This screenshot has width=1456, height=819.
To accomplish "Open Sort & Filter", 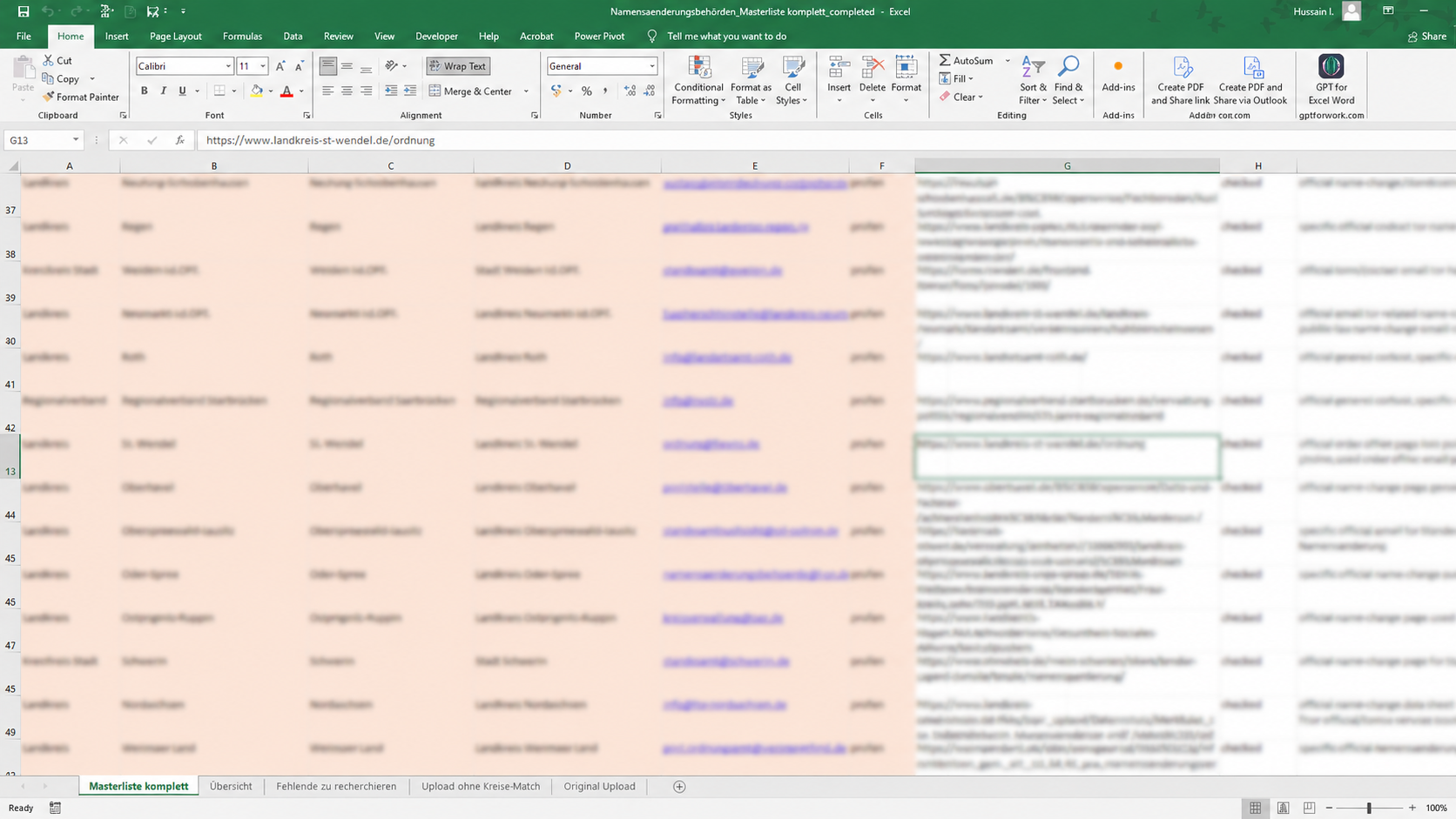I will point(1033,80).
